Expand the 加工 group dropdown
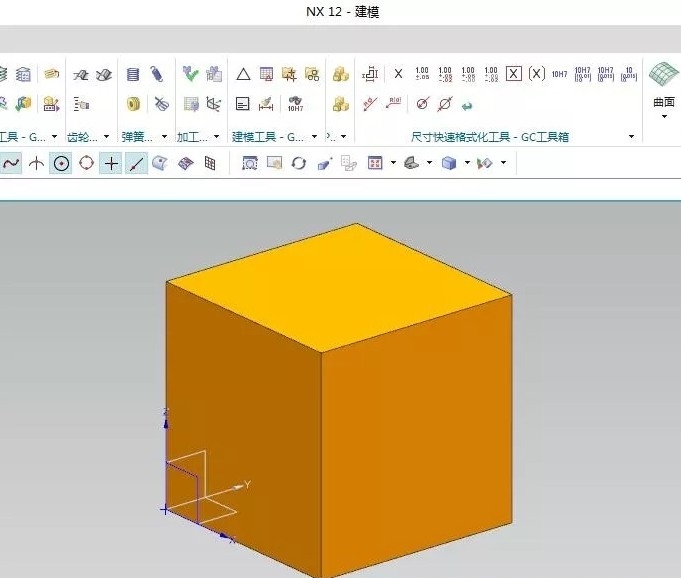Image resolution: width=681 pixels, height=578 pixels. click(x=216, y=137)
